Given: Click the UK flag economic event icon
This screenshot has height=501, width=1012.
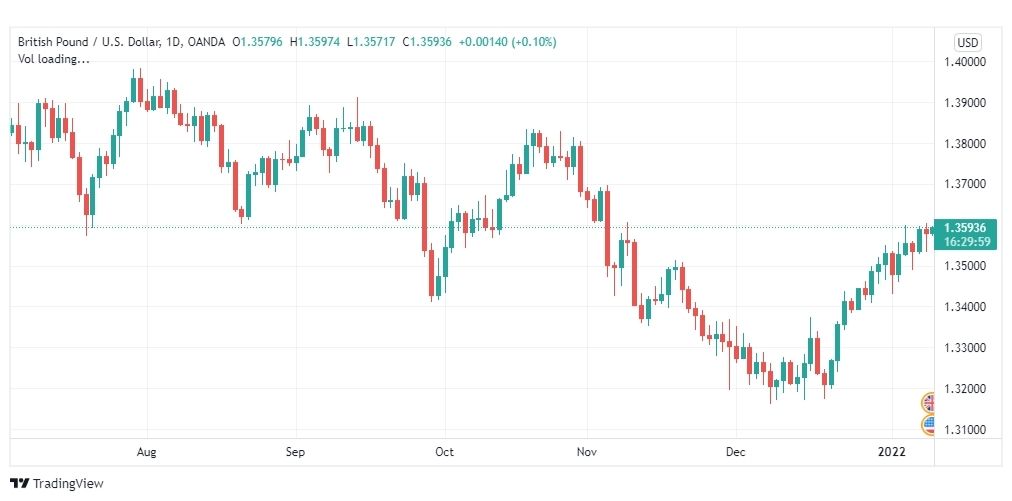Looking at the screenshot, I should [x=928, y=403].
